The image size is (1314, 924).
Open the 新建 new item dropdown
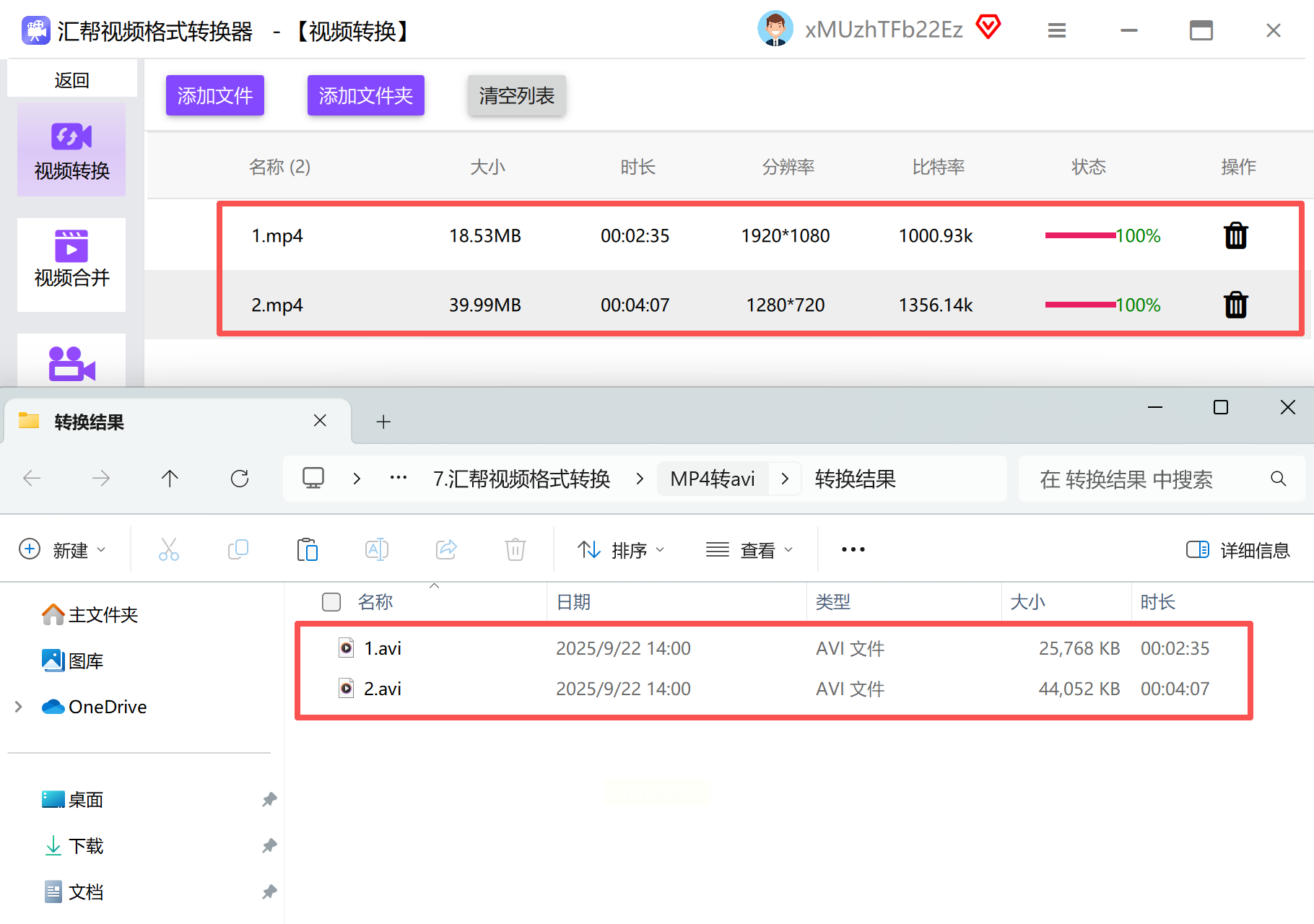[63, 550]
